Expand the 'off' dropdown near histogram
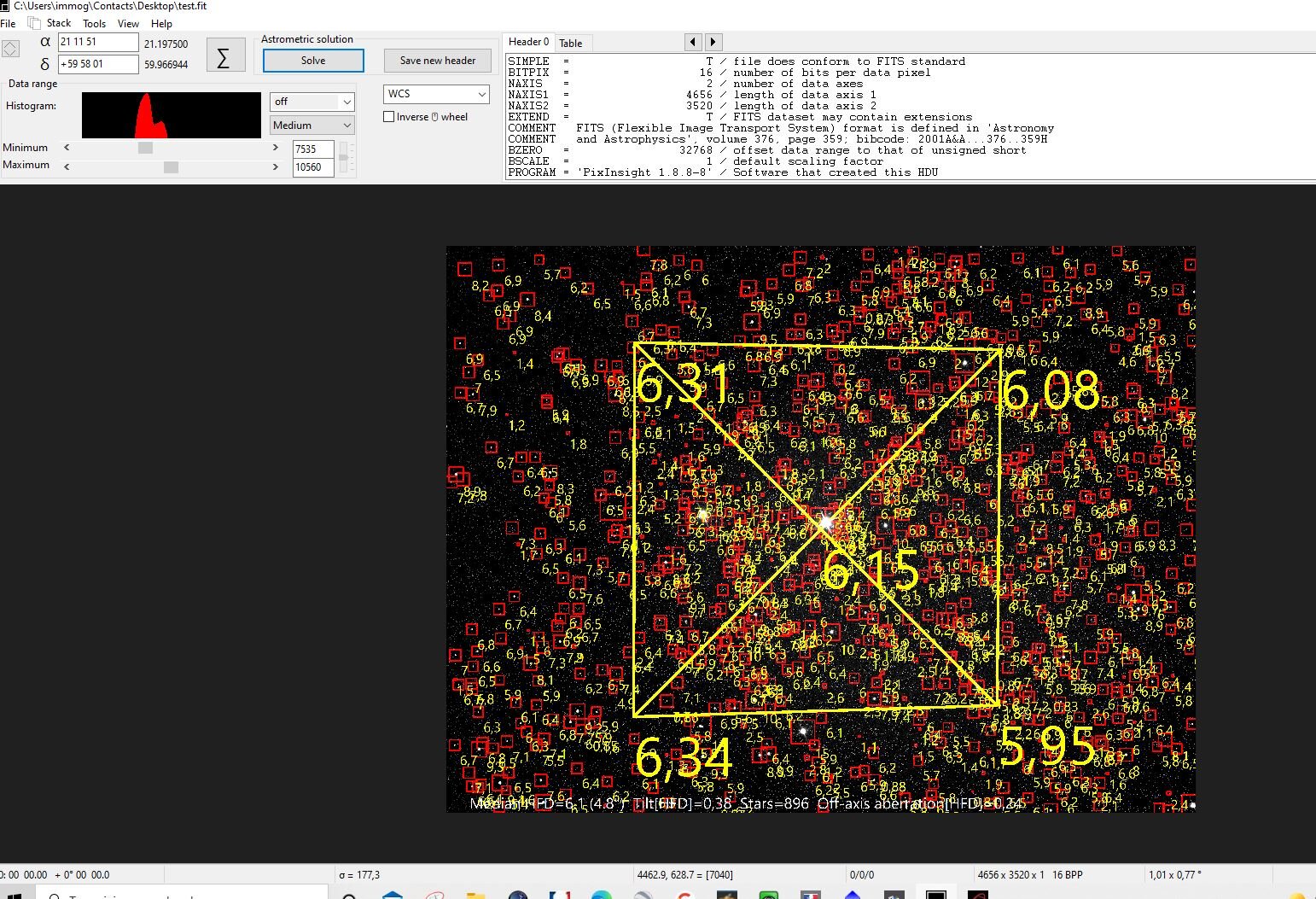The width and height of the screenshot is (1316, 899). [x=312, y=102]
